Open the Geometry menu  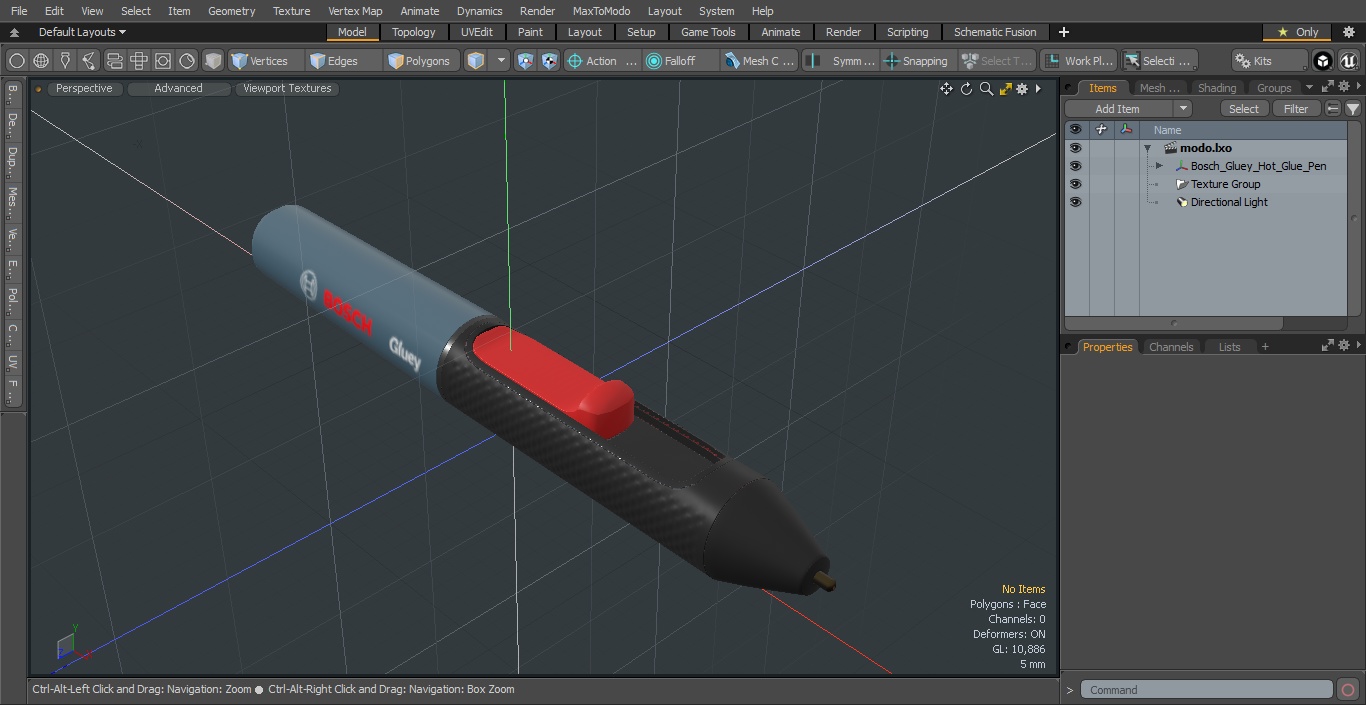[x=231, y=11]
